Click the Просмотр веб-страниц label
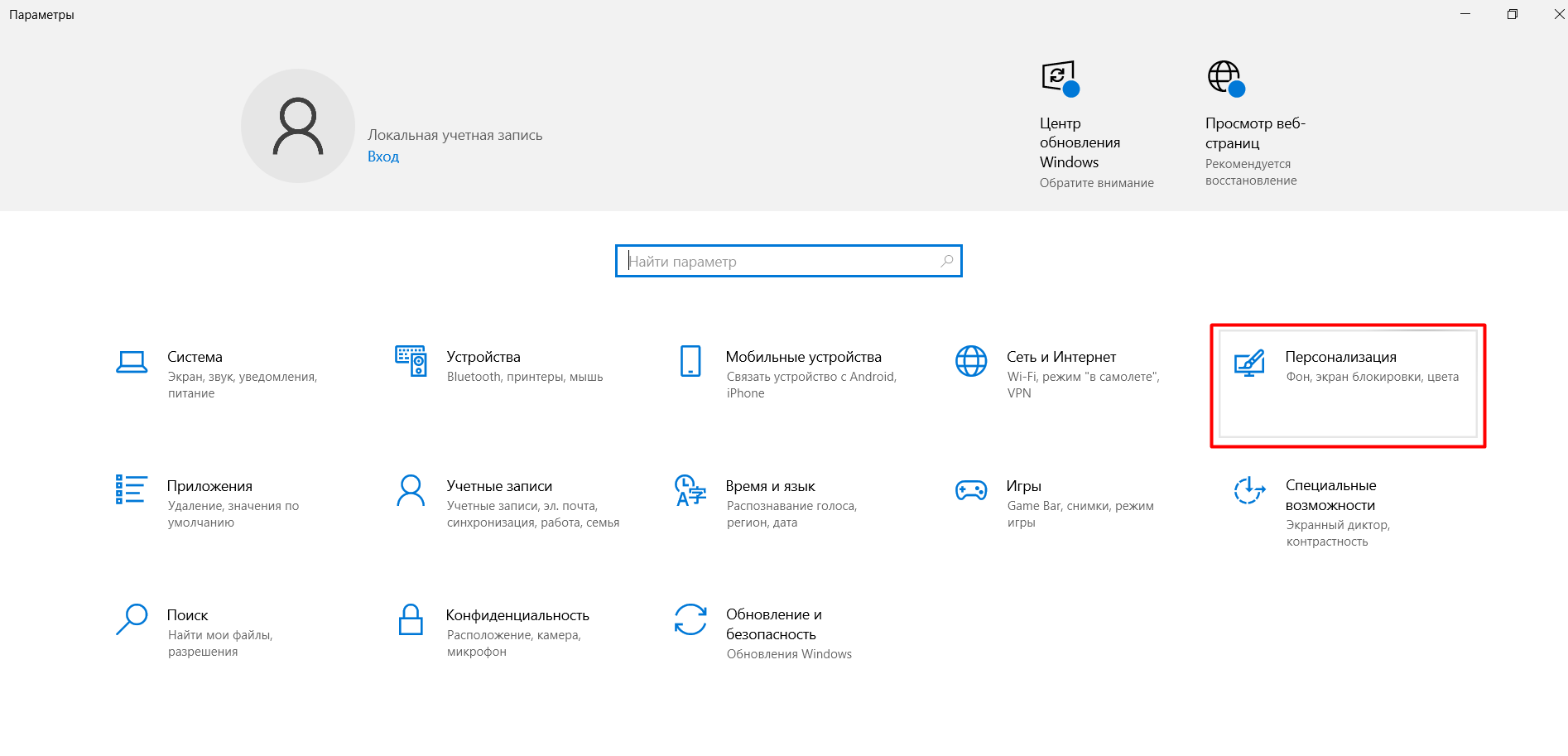The width and height of the screenshot is (1568, 756). point(1255,133)
